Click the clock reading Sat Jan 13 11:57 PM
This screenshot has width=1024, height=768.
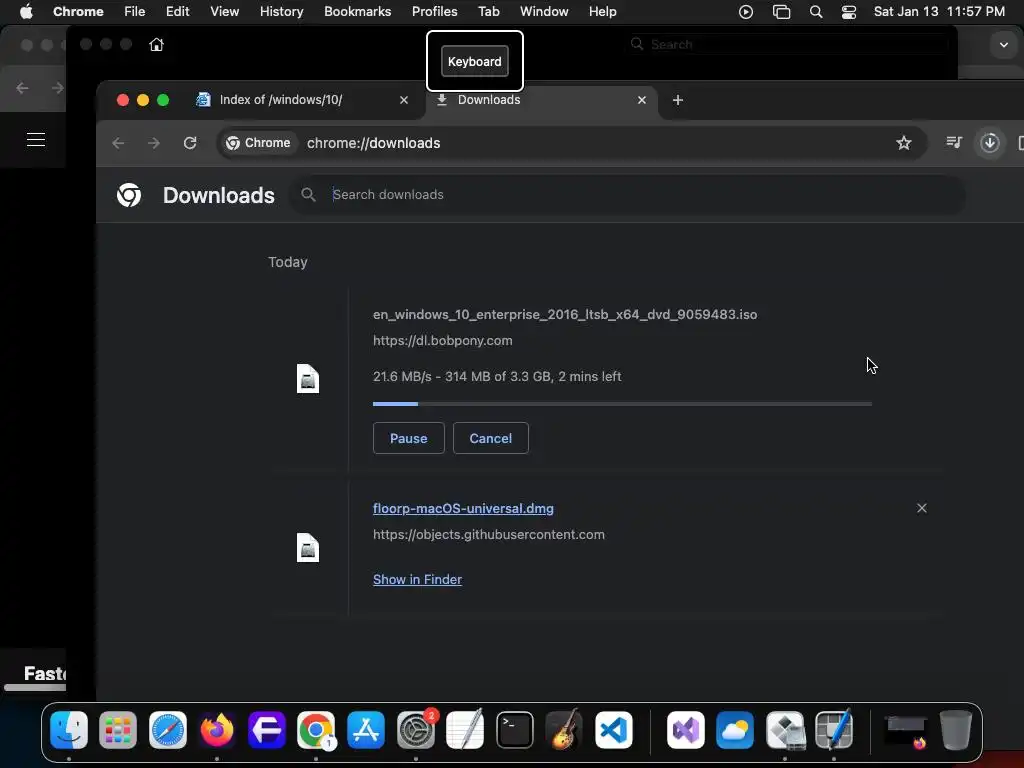tap(939, 12)
